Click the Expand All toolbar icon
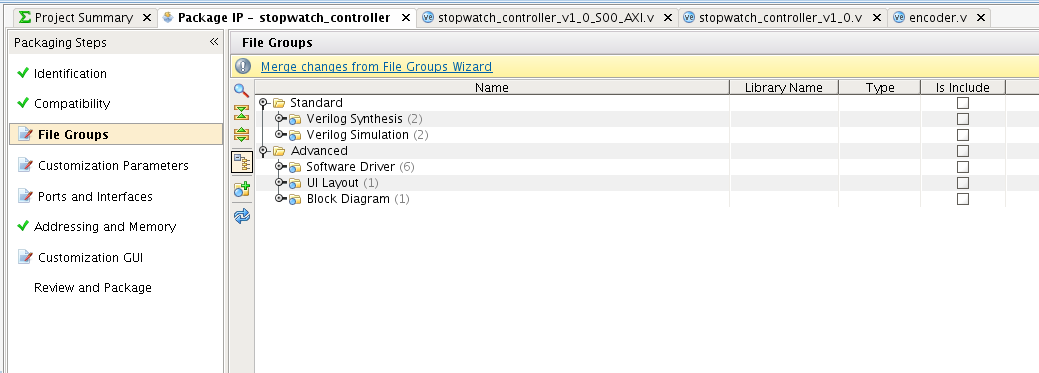Screen dimensions: 1039x373 pyautogui.click(x=242, y=134)
